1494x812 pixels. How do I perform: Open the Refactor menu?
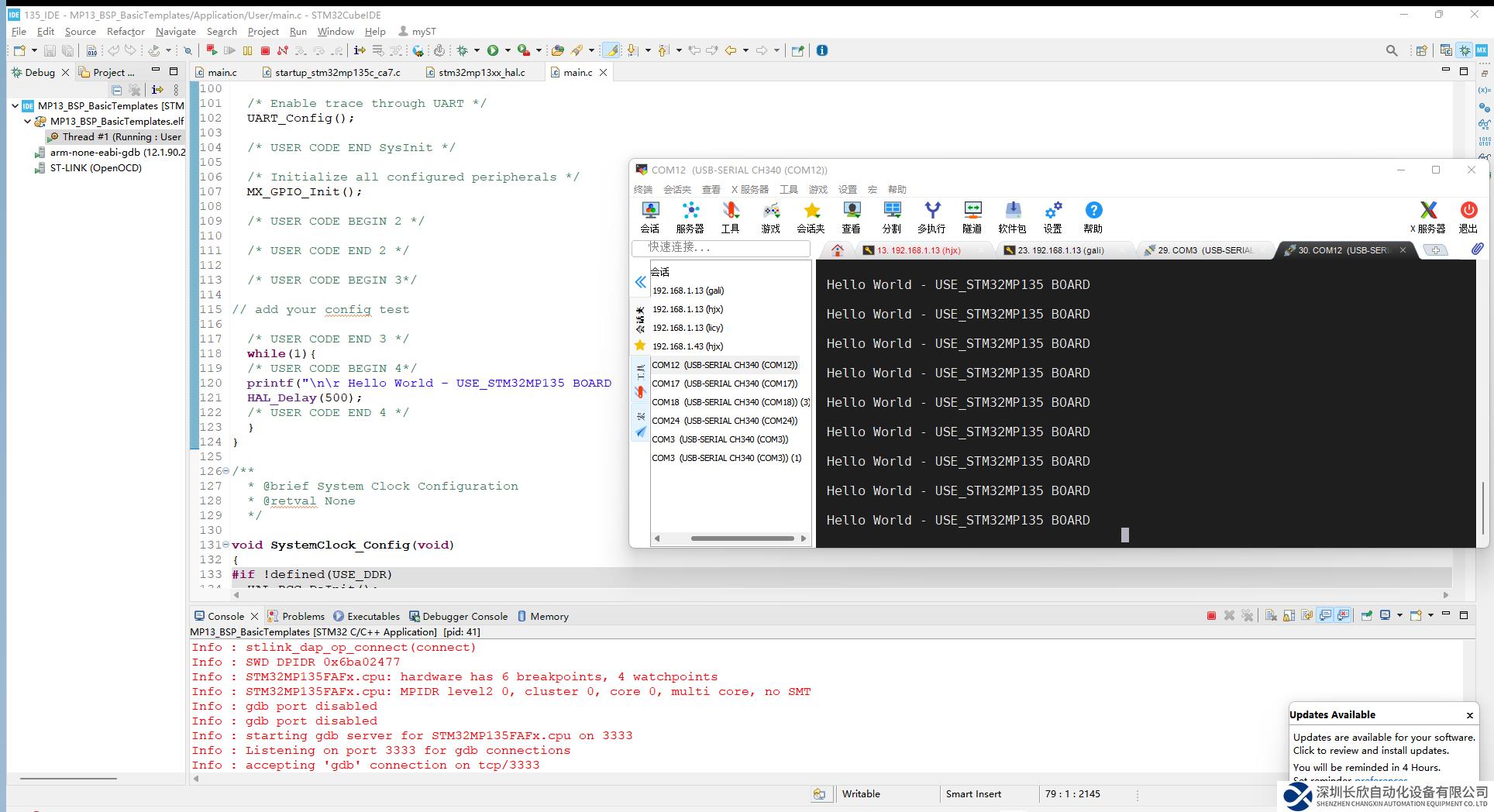126,32
